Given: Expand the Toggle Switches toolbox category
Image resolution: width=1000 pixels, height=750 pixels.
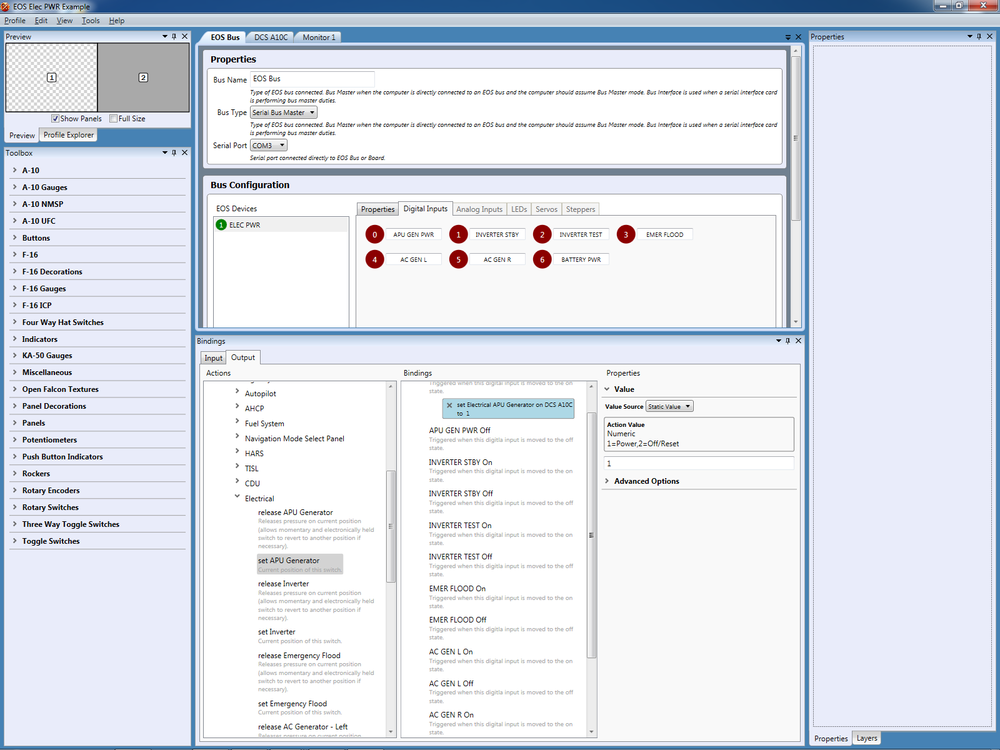Looking at the screenshot, I should pyautogui.click(x=15, y=541).
